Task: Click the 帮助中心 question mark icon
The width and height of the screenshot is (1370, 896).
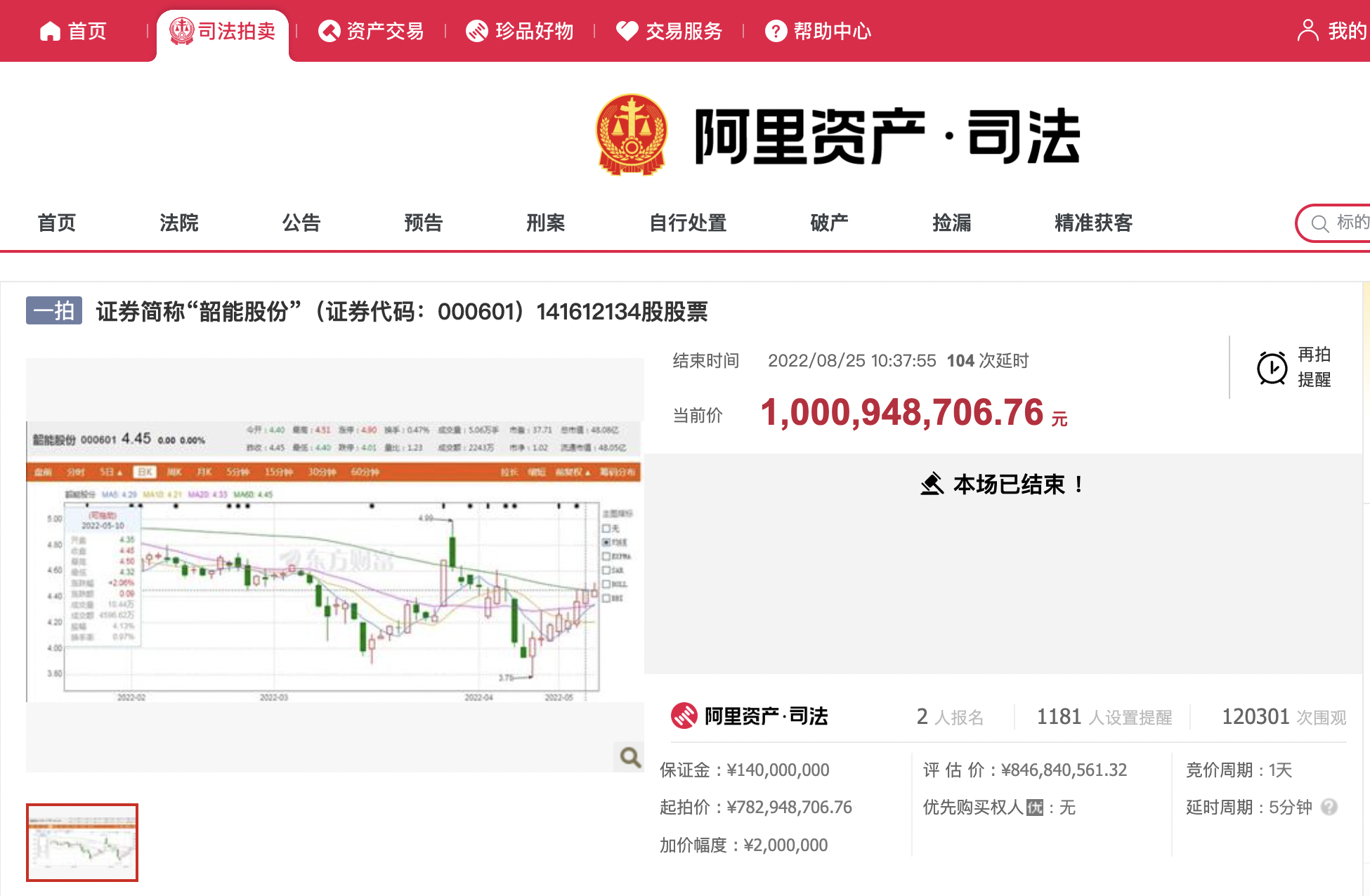Action: point(776,31)
